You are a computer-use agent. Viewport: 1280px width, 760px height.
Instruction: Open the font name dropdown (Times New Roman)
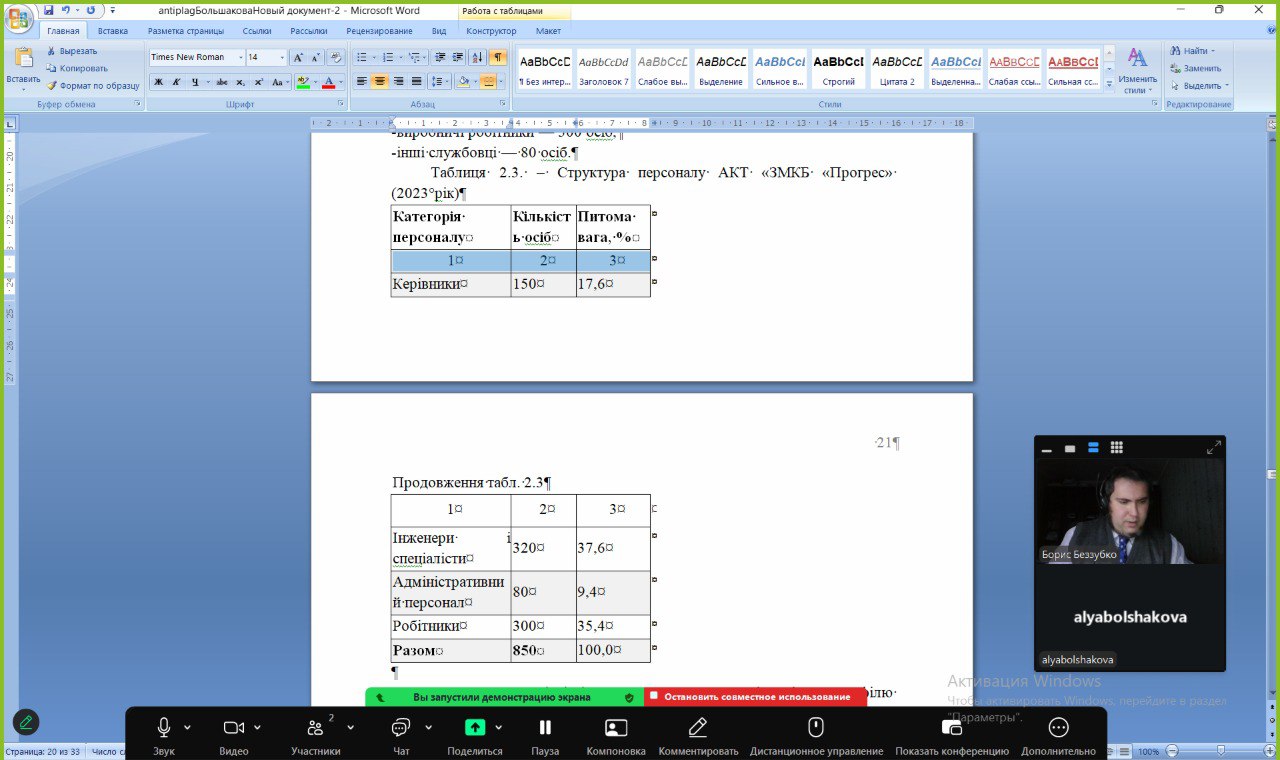click(240, 57)
